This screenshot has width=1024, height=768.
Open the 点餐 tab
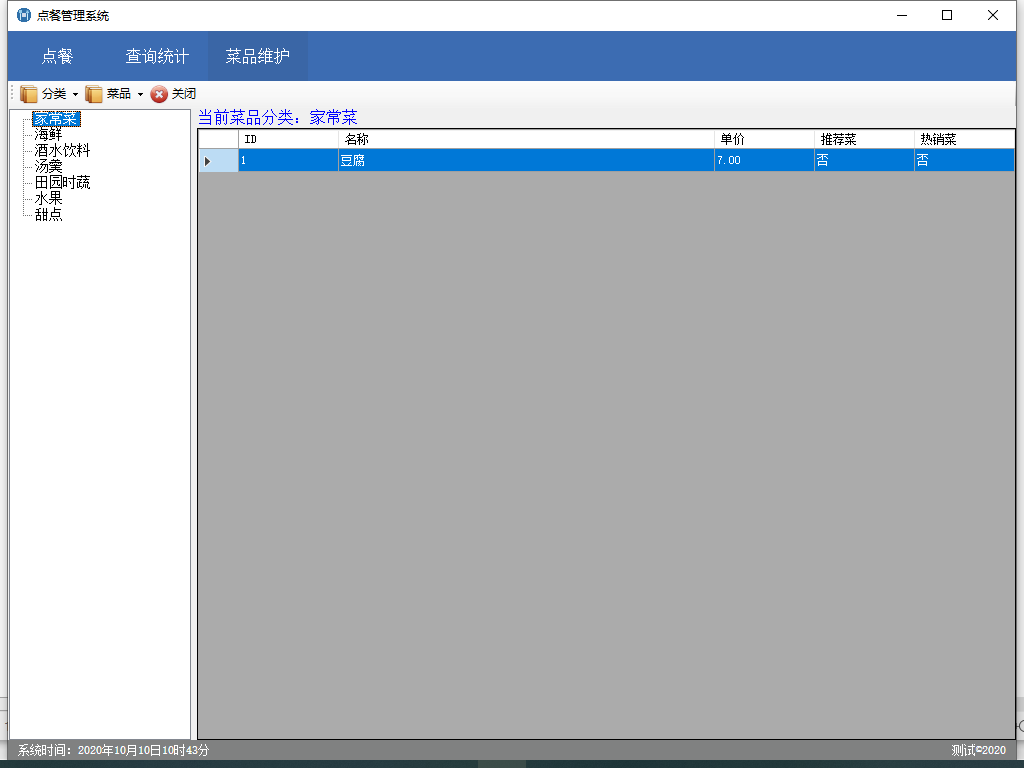(x=57, y=56)
